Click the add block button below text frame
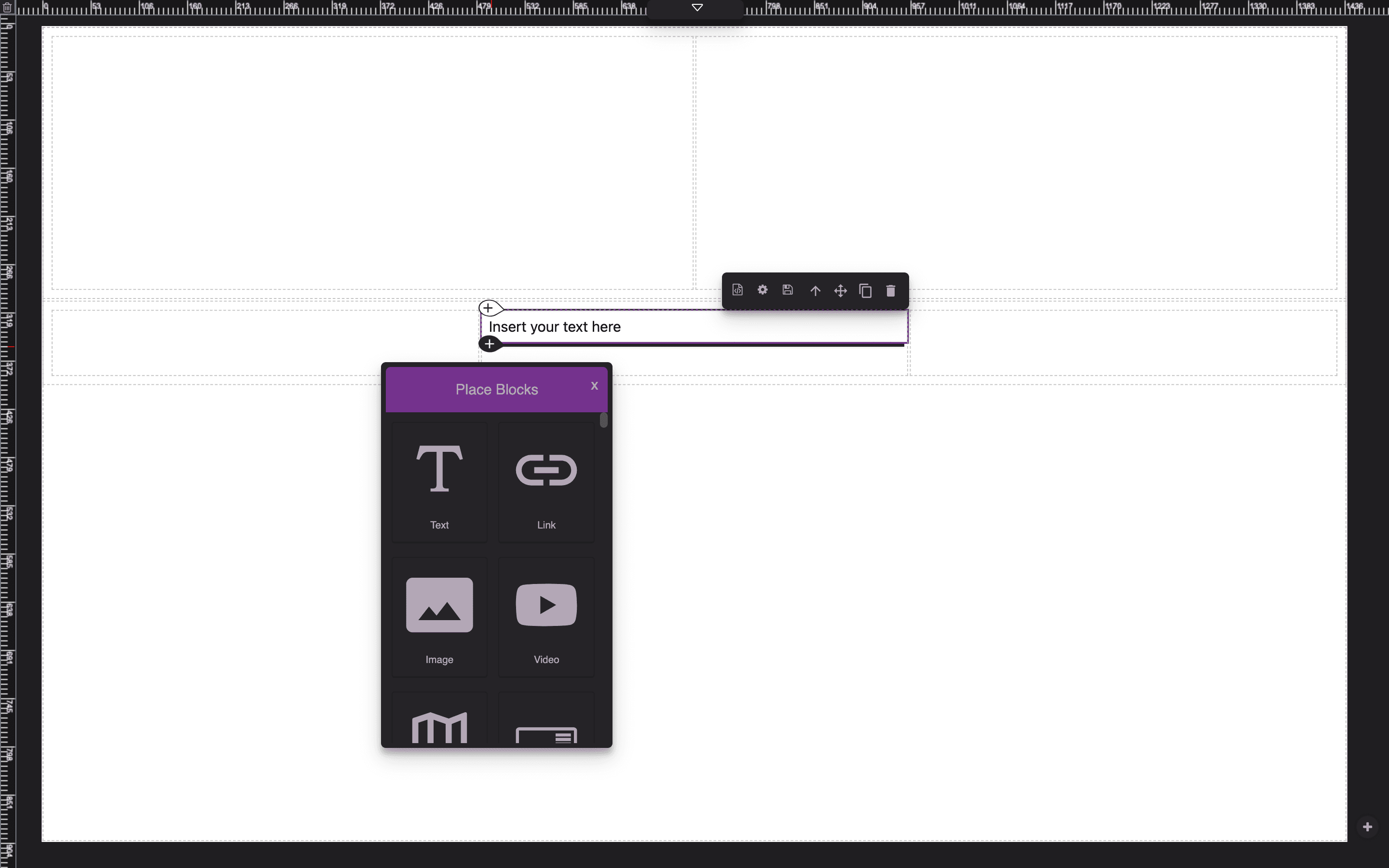Viewport: 1389px width, 868px height. pyautogui.click(x=489, y=344)
